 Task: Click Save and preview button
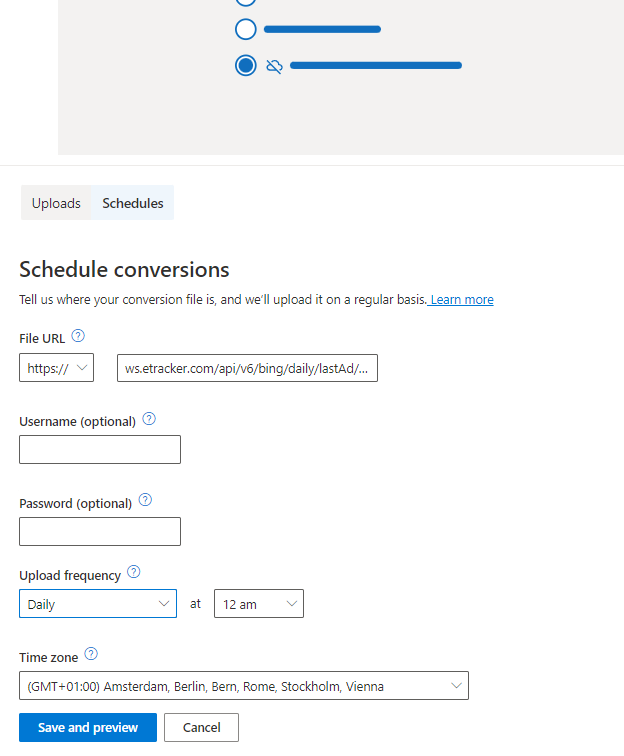click(x=88, y=728)
